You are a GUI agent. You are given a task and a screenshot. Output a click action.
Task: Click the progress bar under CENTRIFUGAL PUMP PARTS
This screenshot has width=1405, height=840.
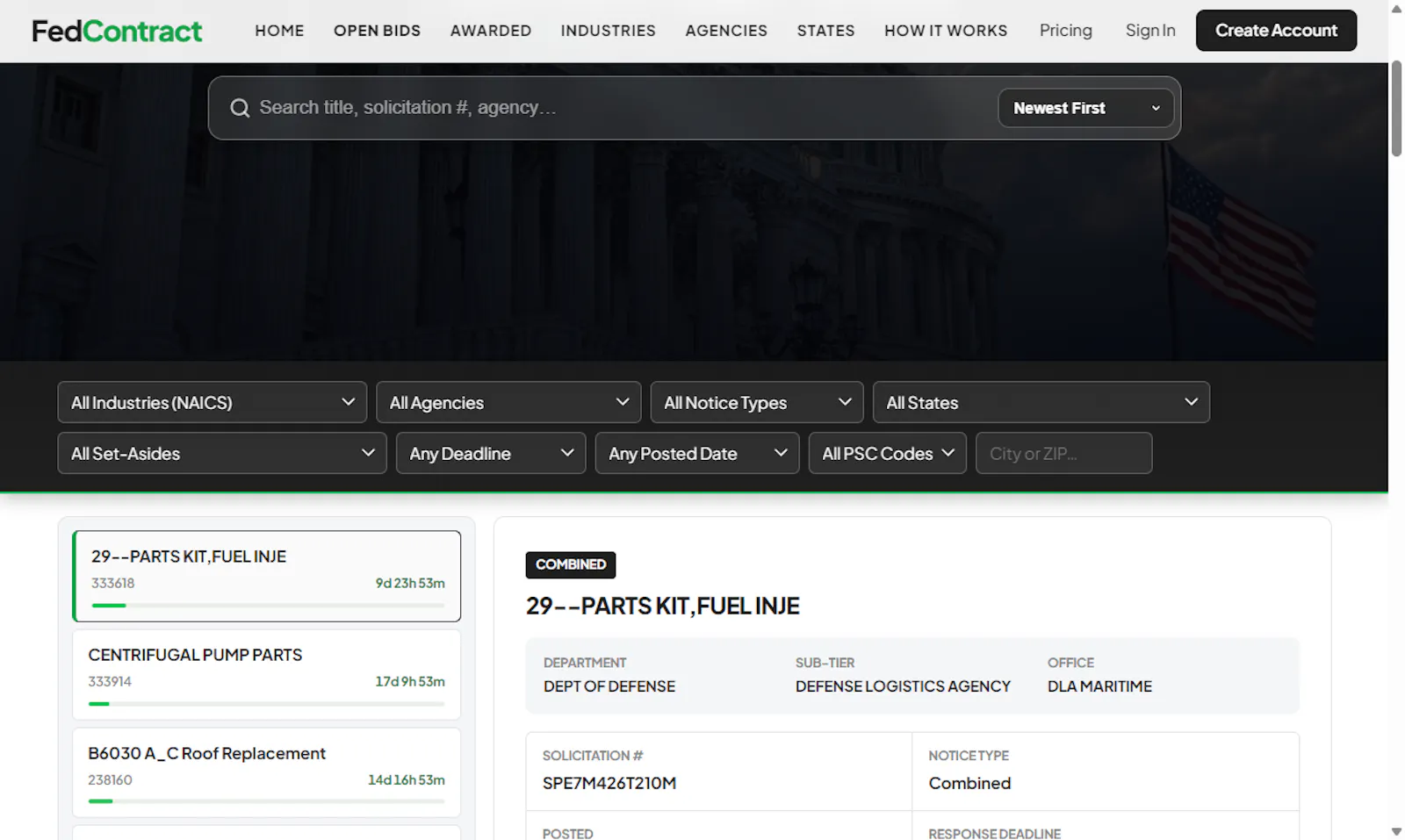click(x=266, y=704)
